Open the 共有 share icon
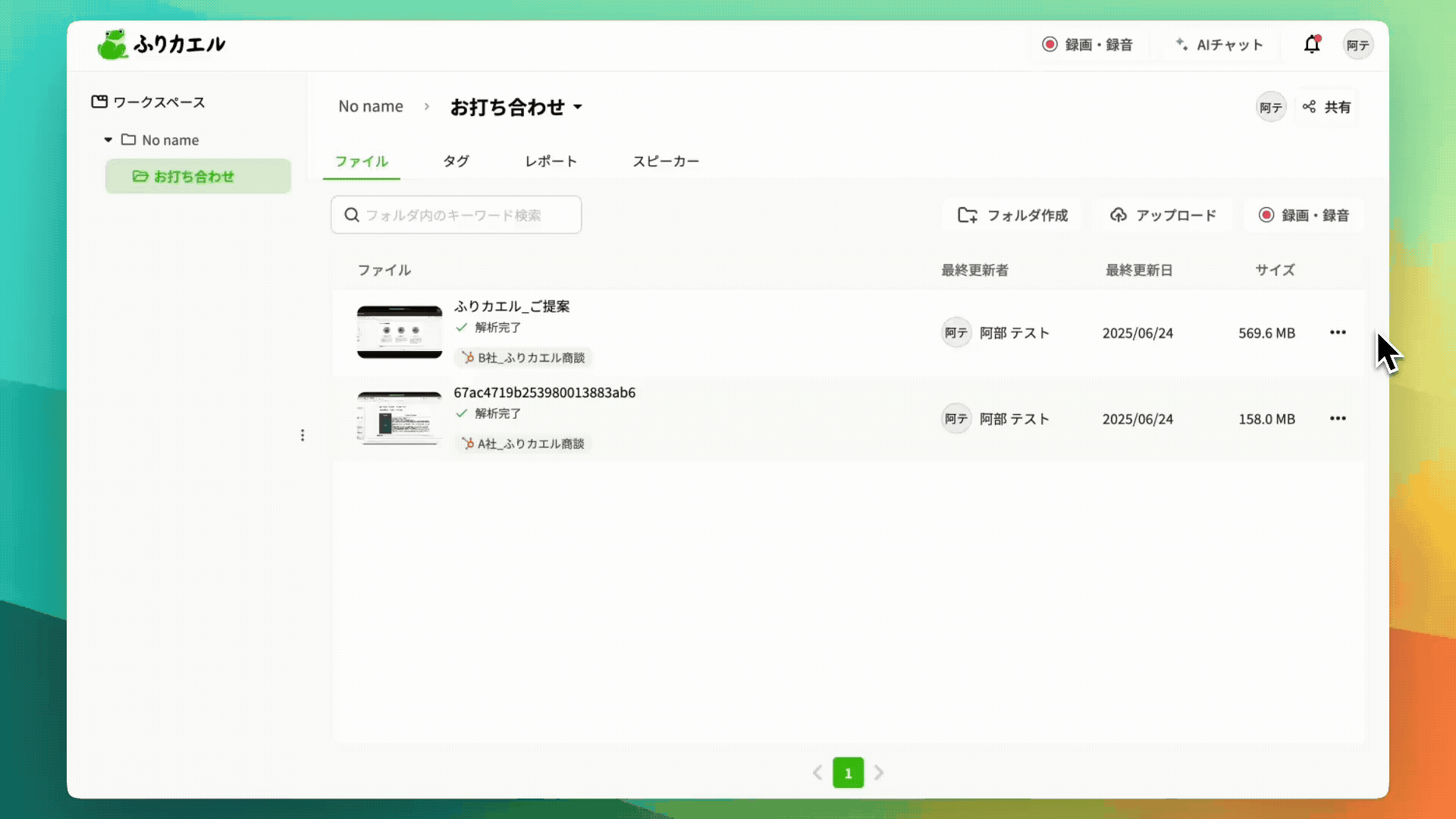Image resolution: width=1456 pixels, height=819 pixels. tap(1308, 106)
